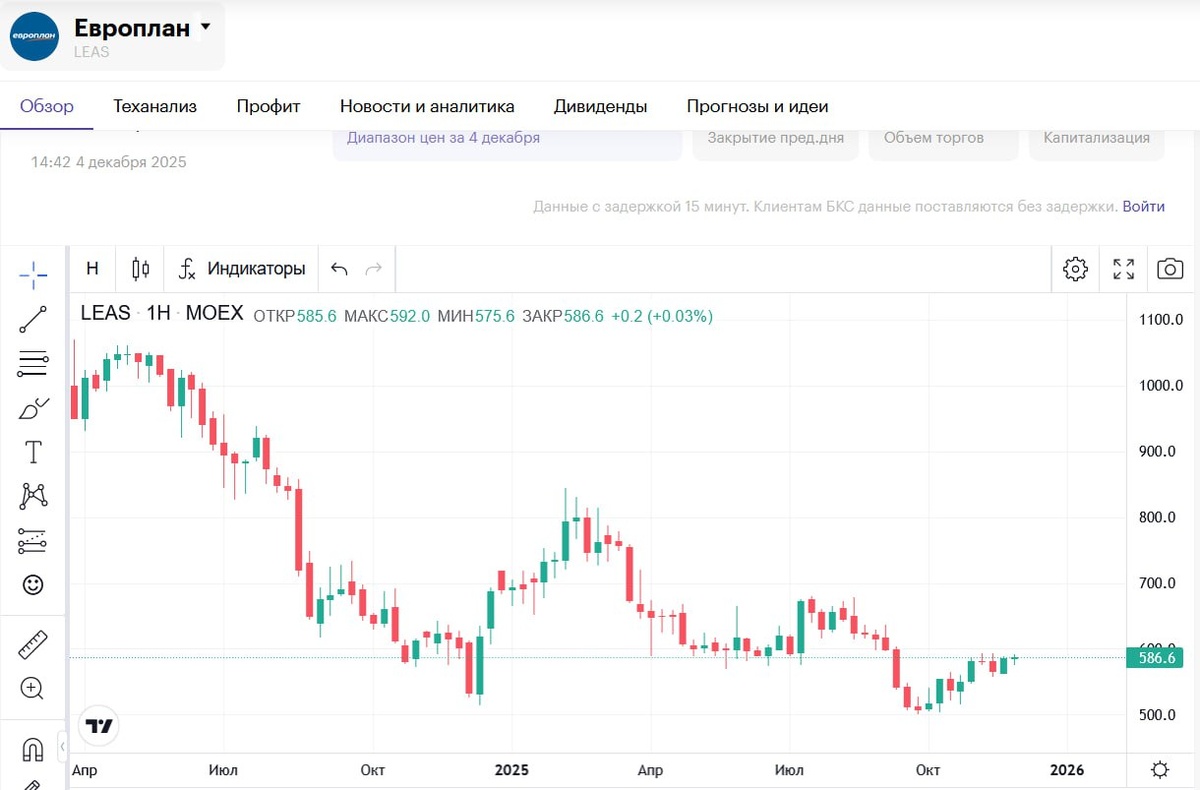Image resolution: width=1200 pixels, height=790 pixels.
Task: Click the +0.2 (+0.03%) change value
Action: pyautogui.click(x=660, y=316)
